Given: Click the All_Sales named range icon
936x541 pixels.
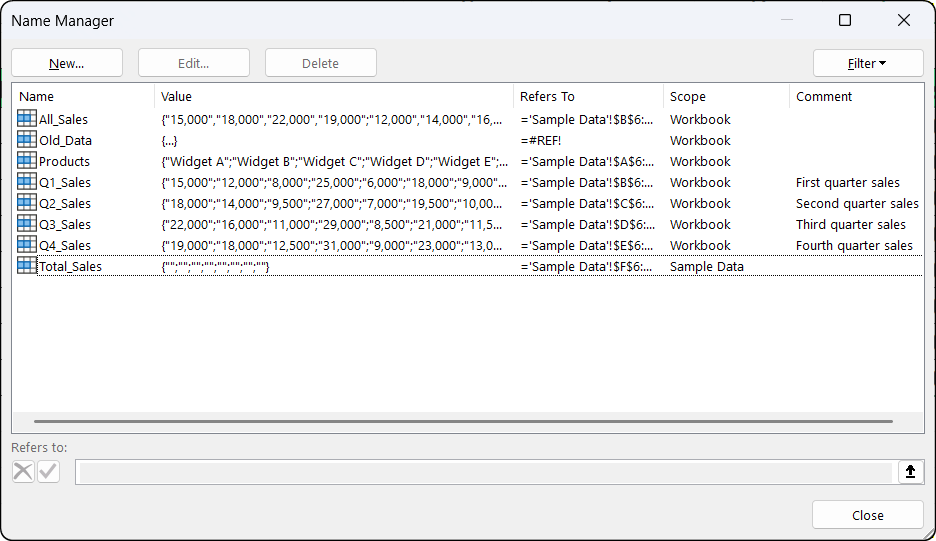Looking at the screenshot, I should pyautogui.click(x=26, y=119).
